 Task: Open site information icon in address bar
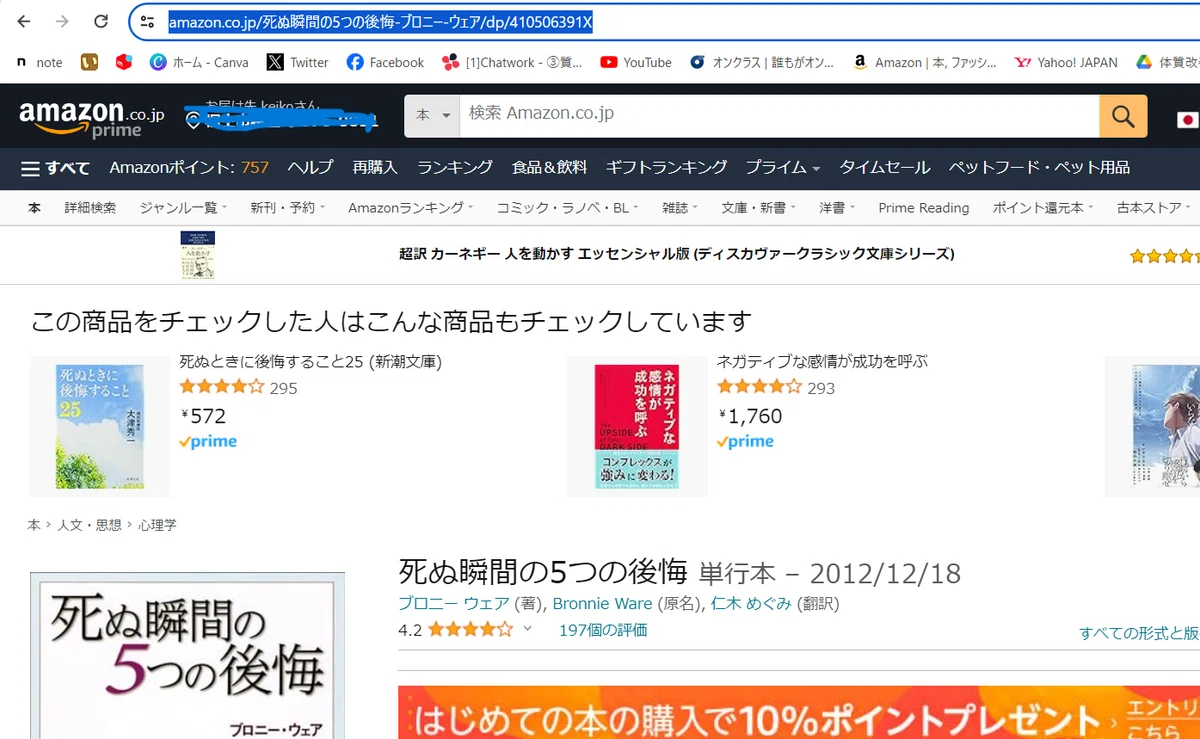[x=147, y=22]
